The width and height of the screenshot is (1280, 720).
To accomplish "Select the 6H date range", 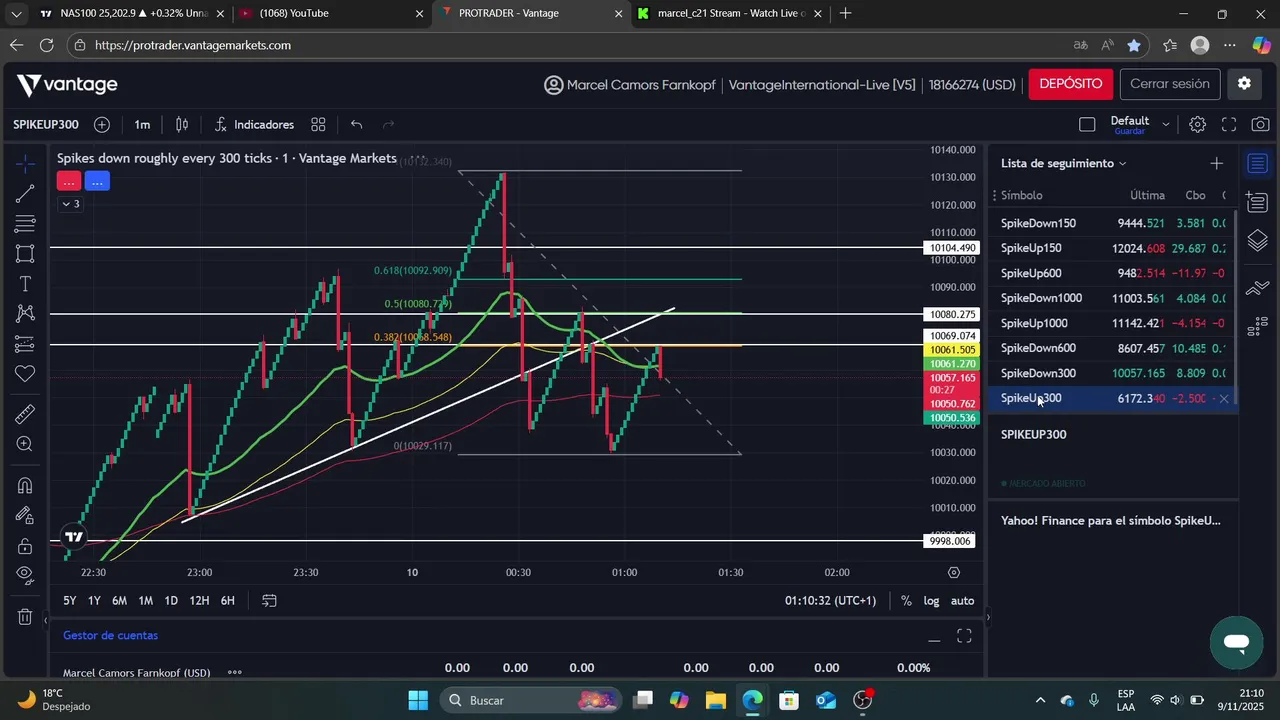I will click(x=228, y=601).
